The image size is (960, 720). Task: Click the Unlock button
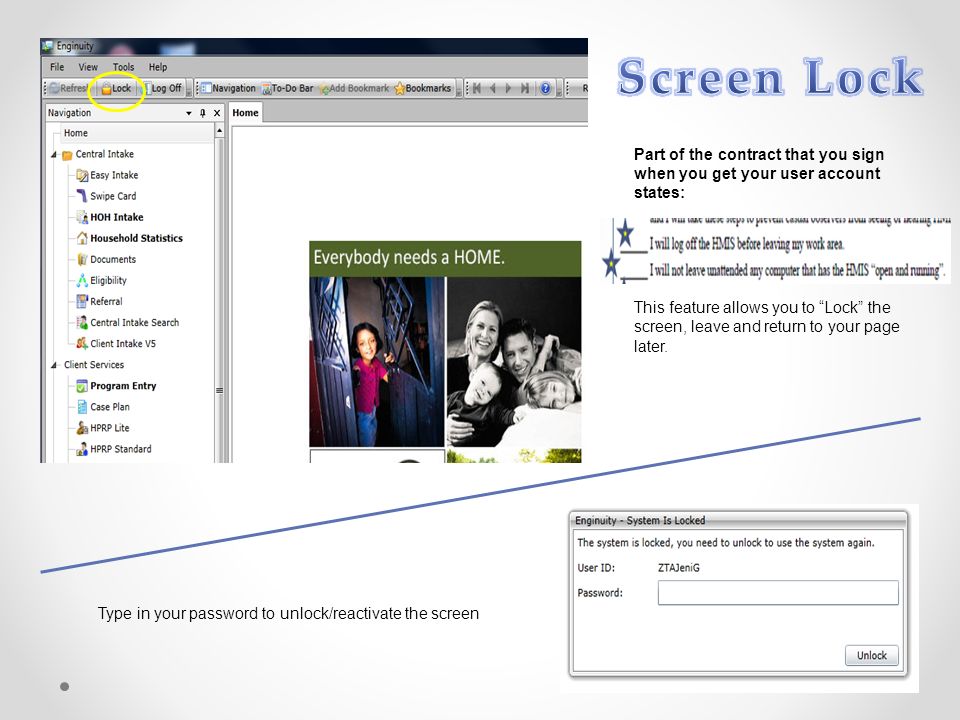(x=871, y=655)
